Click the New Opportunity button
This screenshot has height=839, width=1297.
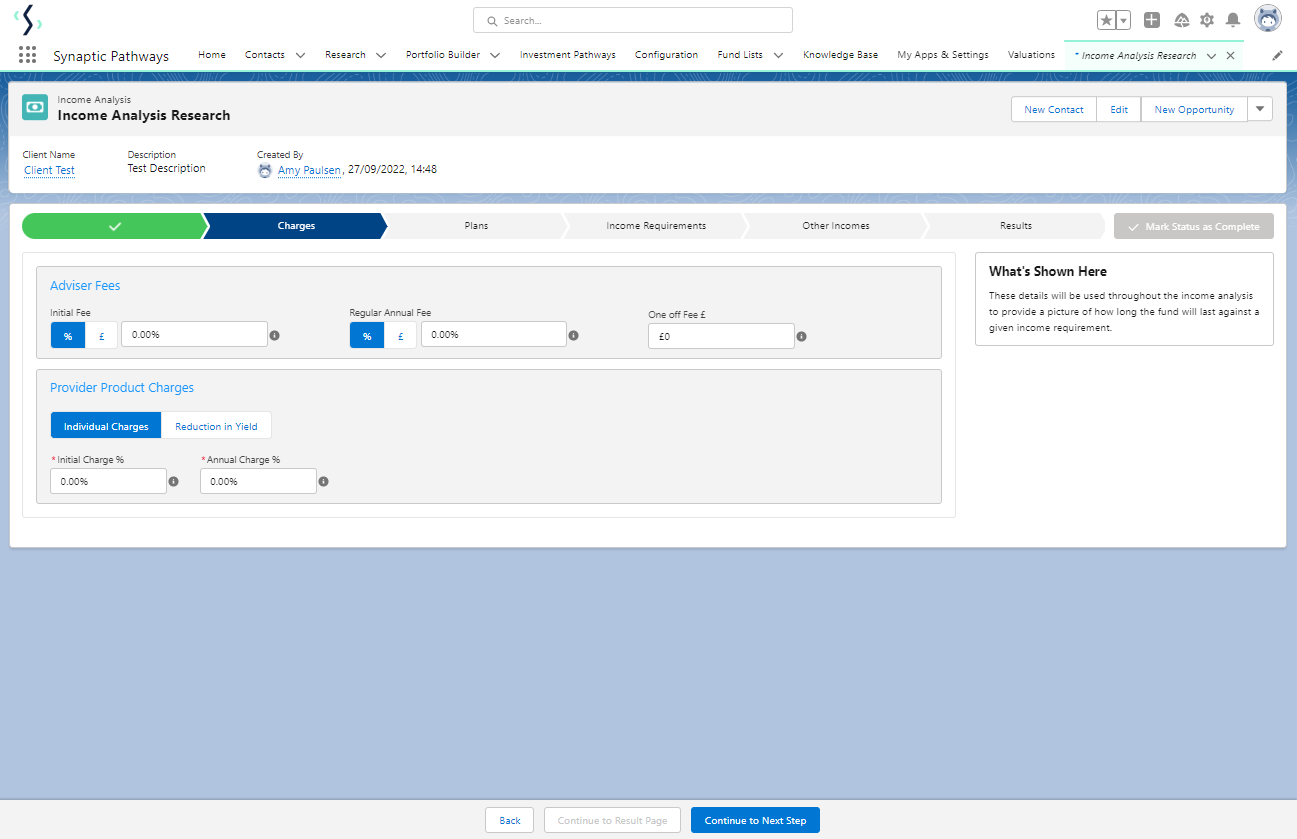[x=1194, y=109]
